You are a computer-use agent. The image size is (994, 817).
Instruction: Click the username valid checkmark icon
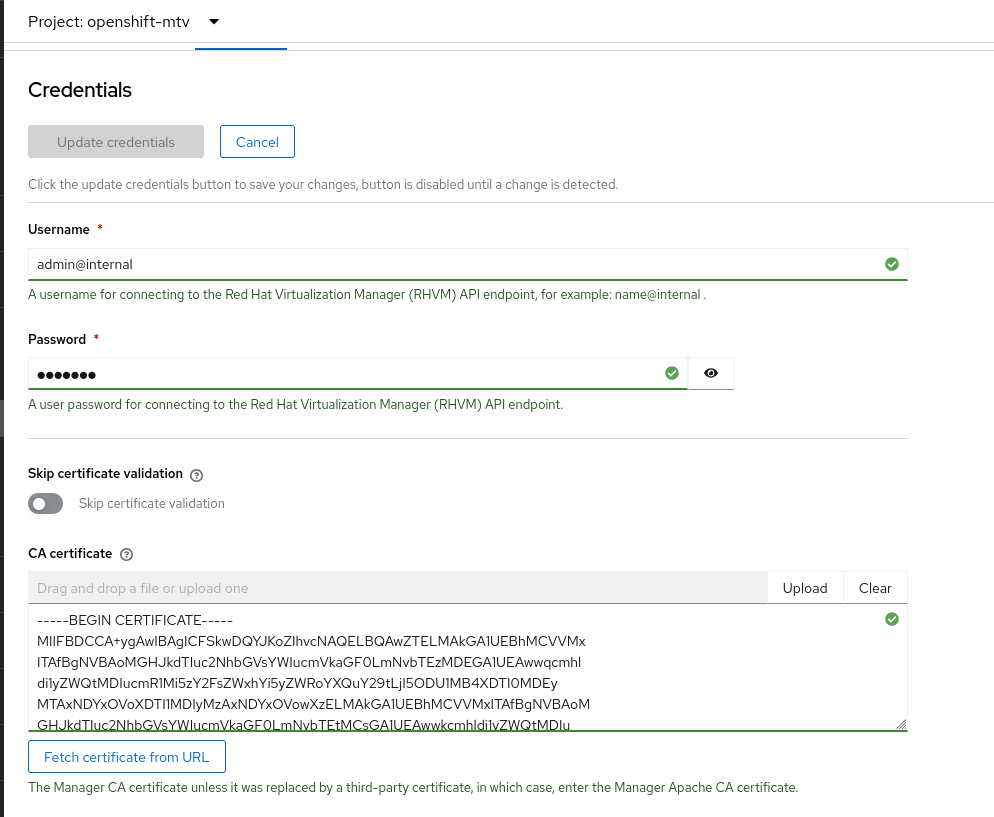tap(892, 264)
